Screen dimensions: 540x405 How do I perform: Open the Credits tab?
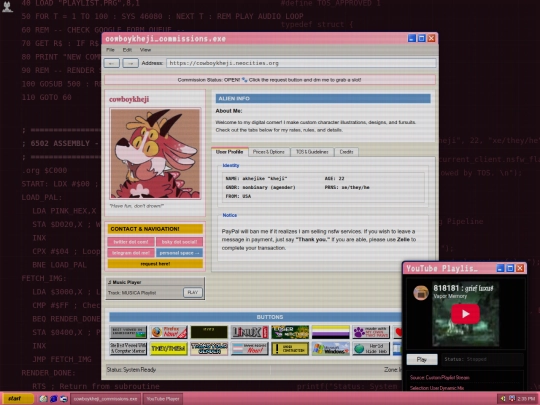[346, 152]
